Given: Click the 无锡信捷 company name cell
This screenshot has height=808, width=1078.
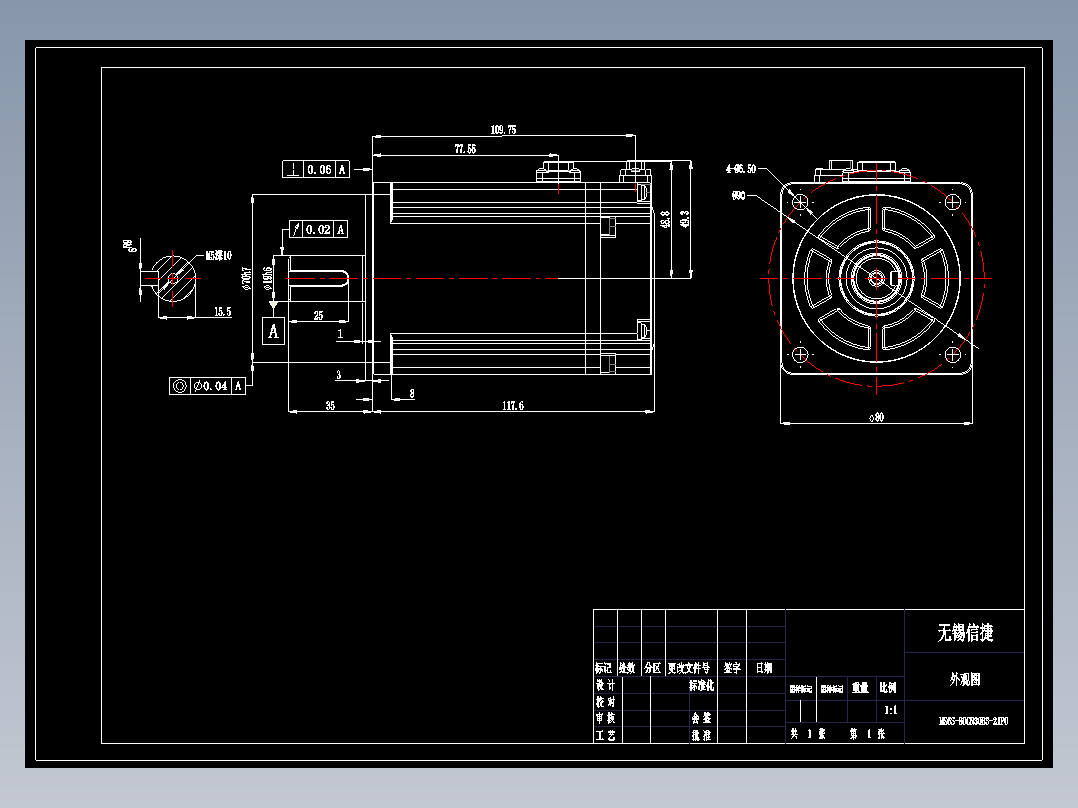Looking at the screenshot, I should (x=966, y=630).
